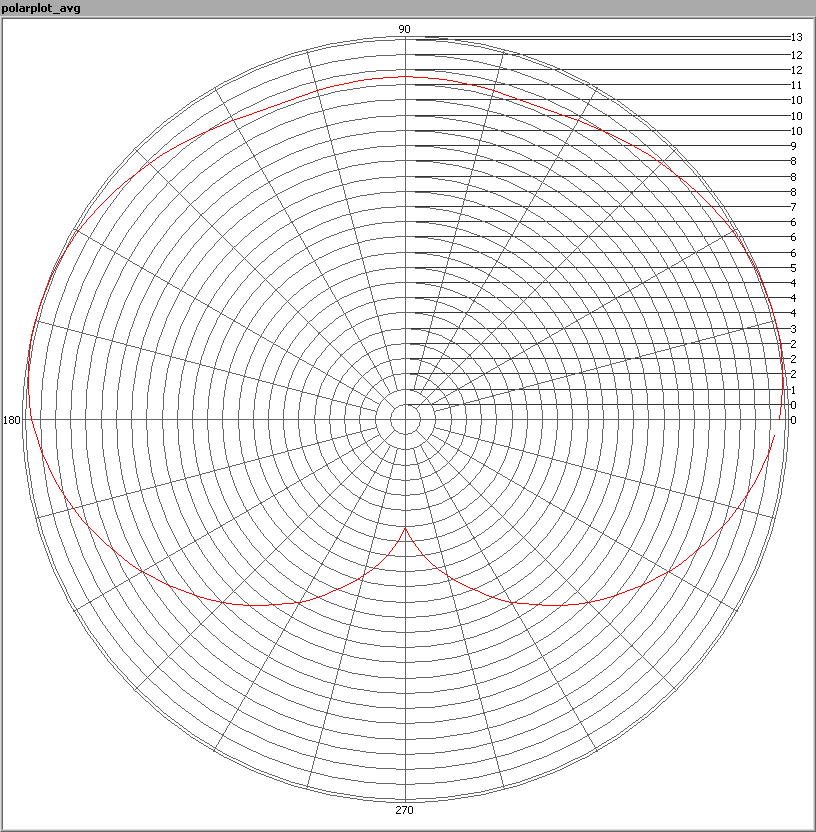Select the radial scale label 3

click(x=793, y=329)
